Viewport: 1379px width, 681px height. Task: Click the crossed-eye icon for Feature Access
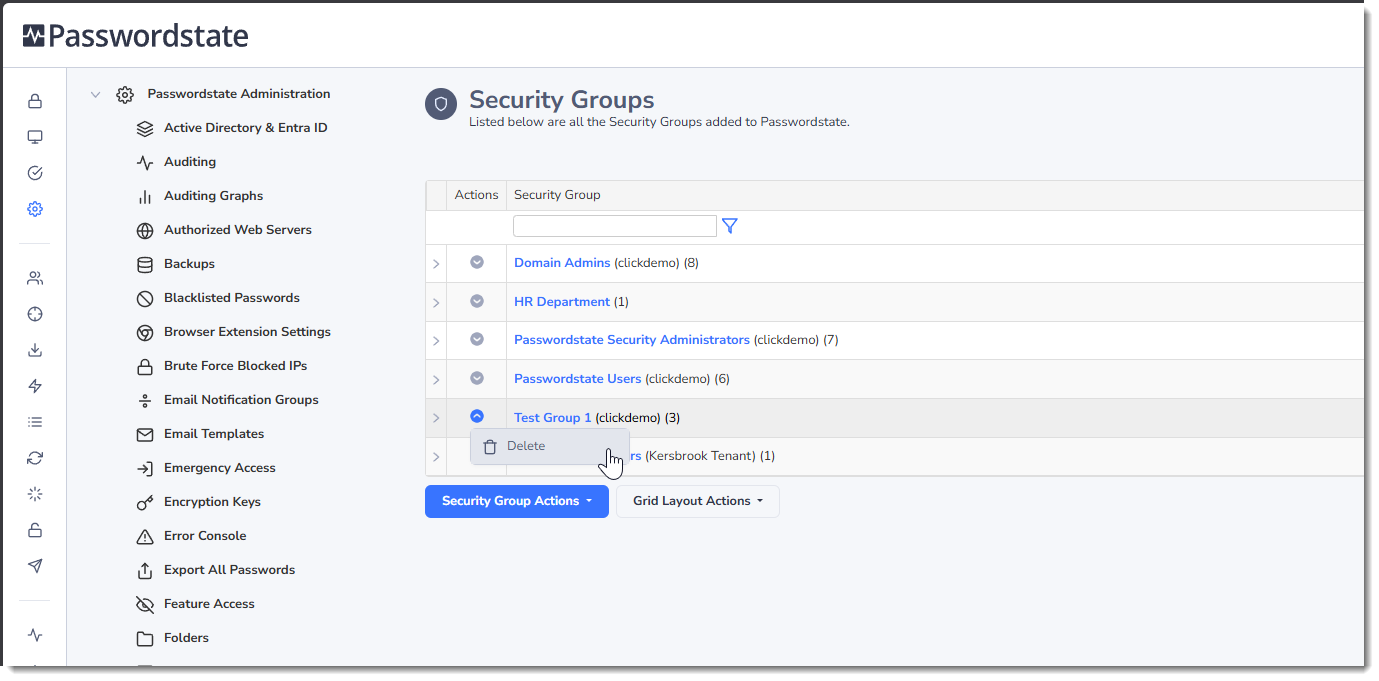click(x=145, y=604)
